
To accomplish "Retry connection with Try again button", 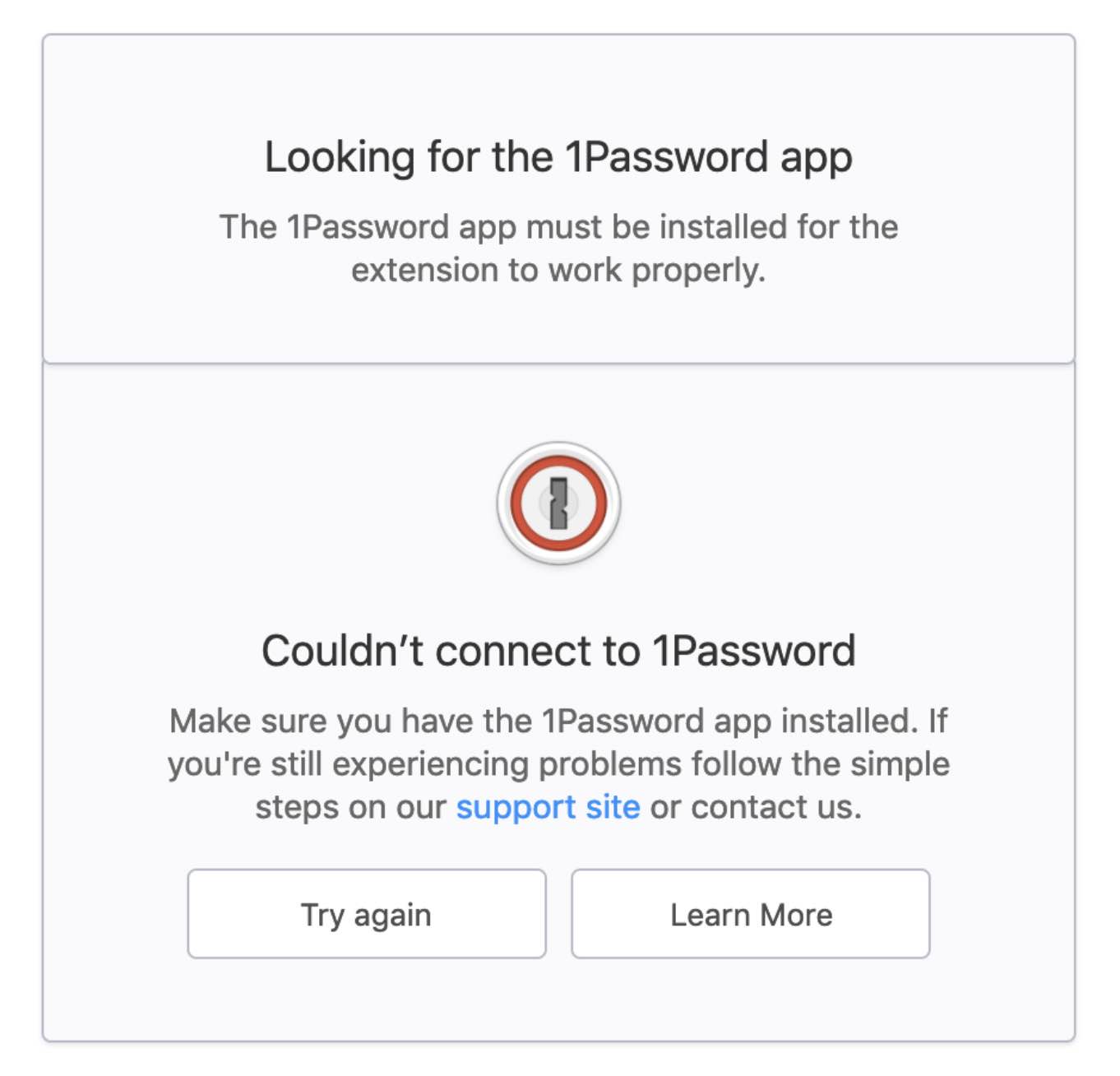I will pos(367,914).
